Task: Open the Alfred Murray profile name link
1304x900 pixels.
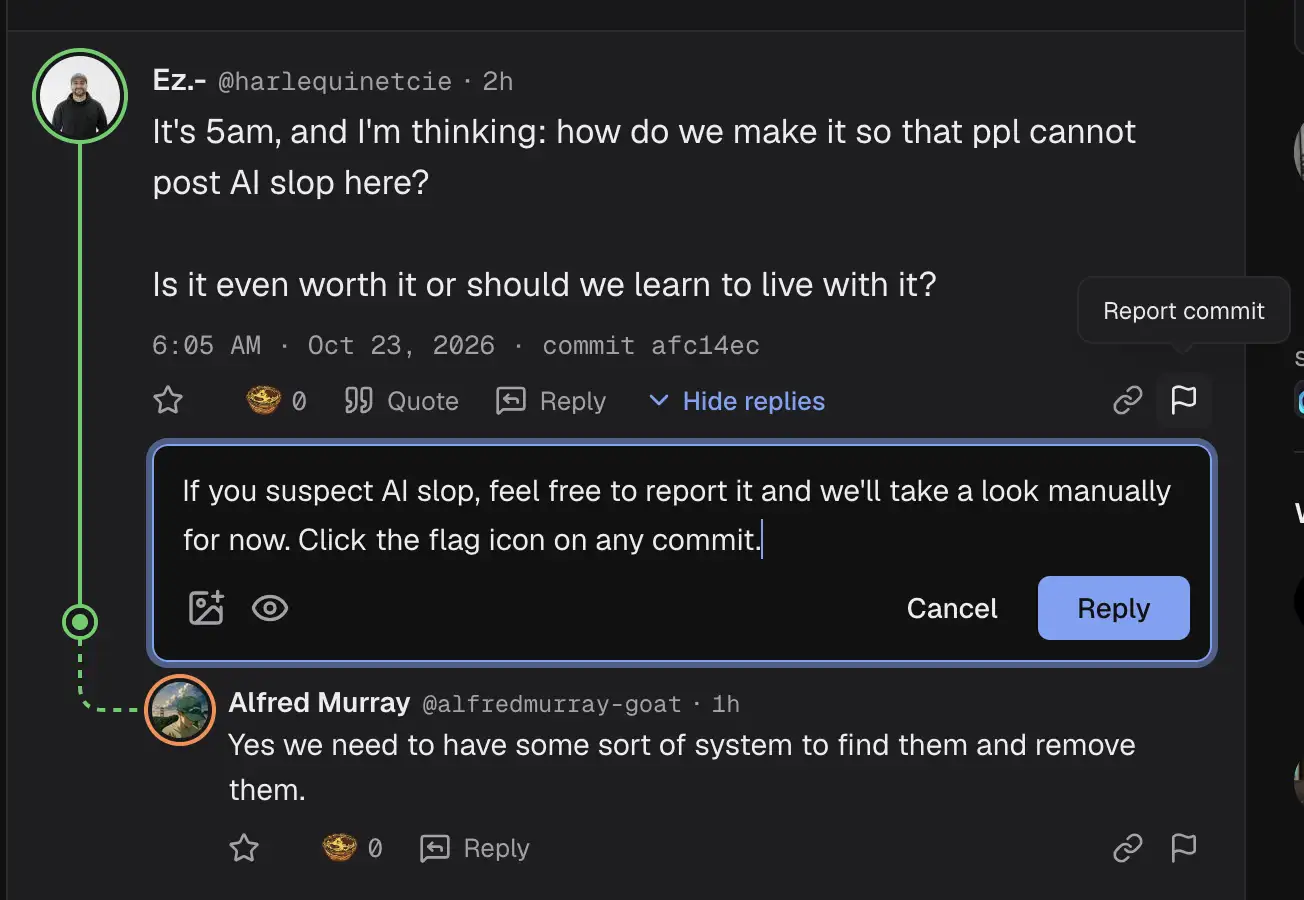Action: click(x=319, y=703)
